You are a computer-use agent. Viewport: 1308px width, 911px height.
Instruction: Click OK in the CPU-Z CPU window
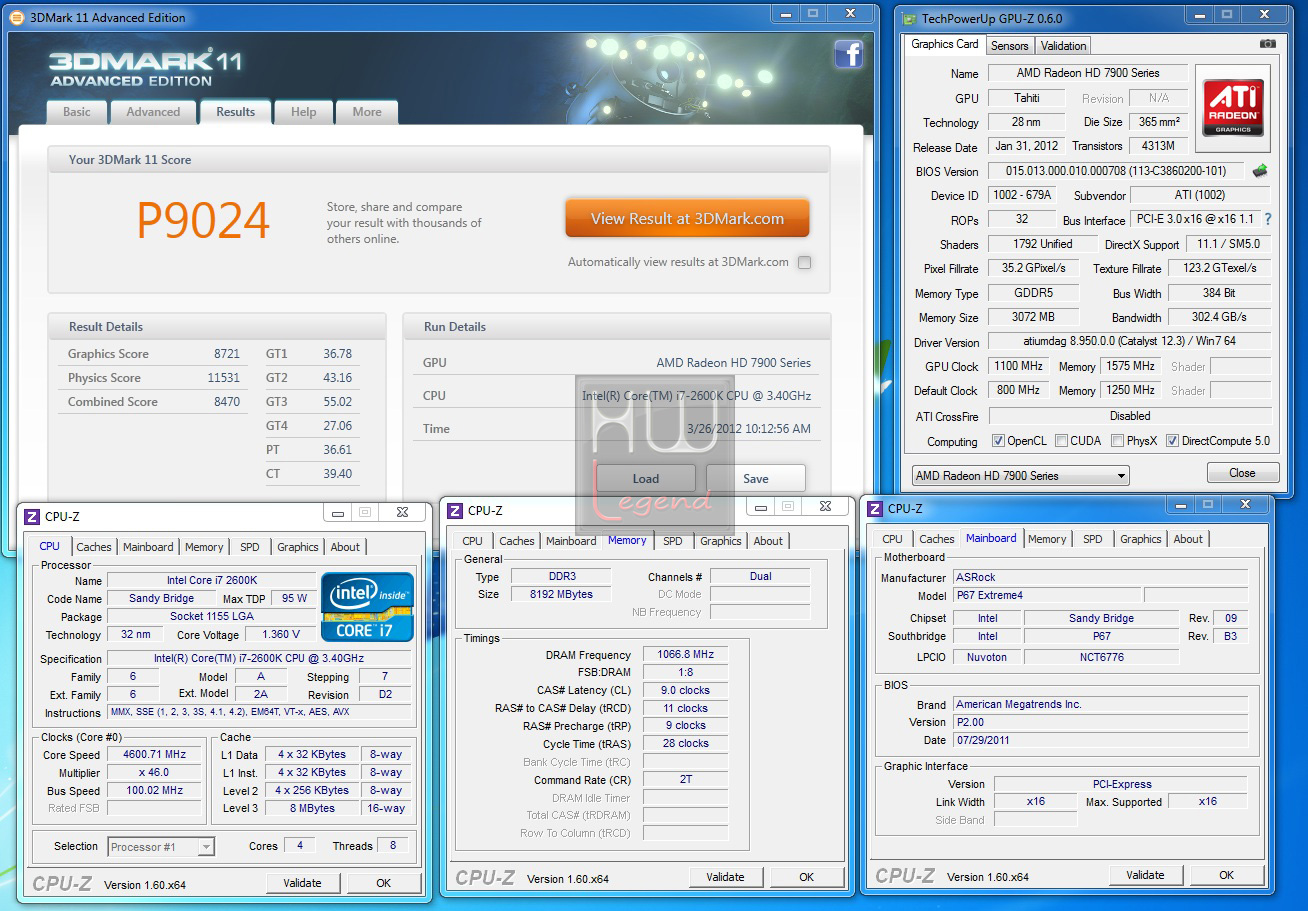point(383,883)
